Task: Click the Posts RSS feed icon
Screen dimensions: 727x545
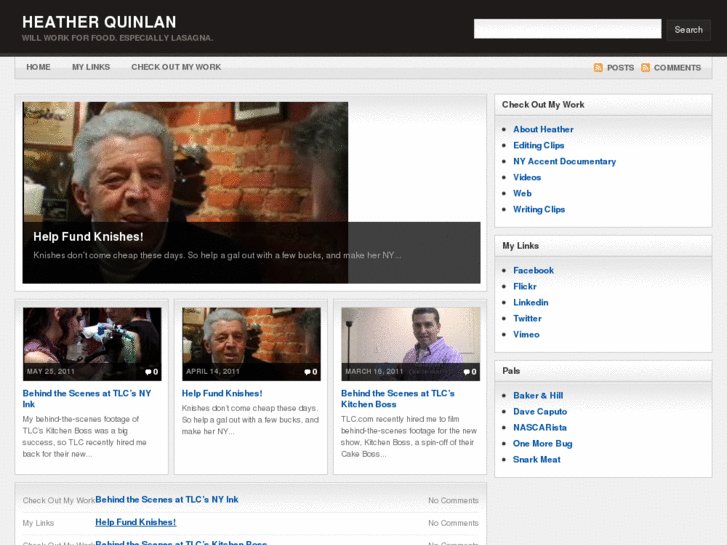Action: tap(598, 68)
